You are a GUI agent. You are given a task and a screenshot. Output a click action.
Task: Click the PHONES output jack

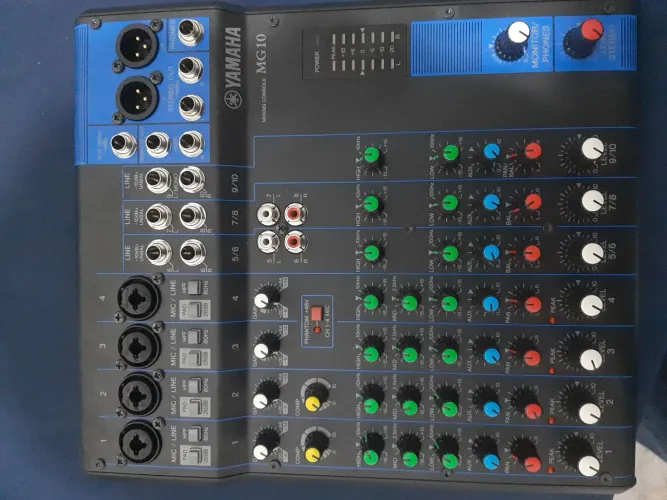(x=191, y=32)
